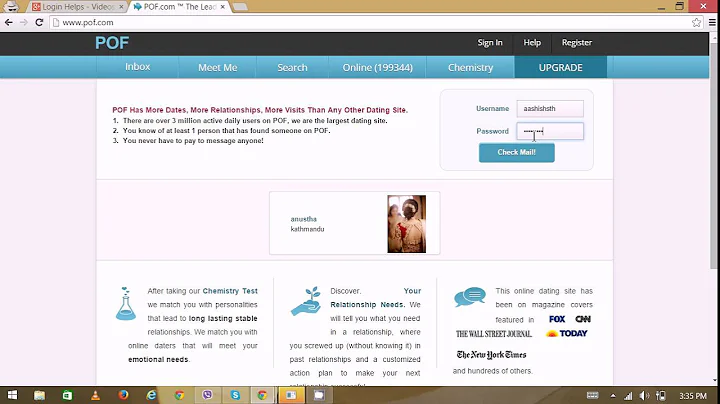Click the browser forward arrow
The height and width of the screenshot is (404, 720).
pos(24,22)
